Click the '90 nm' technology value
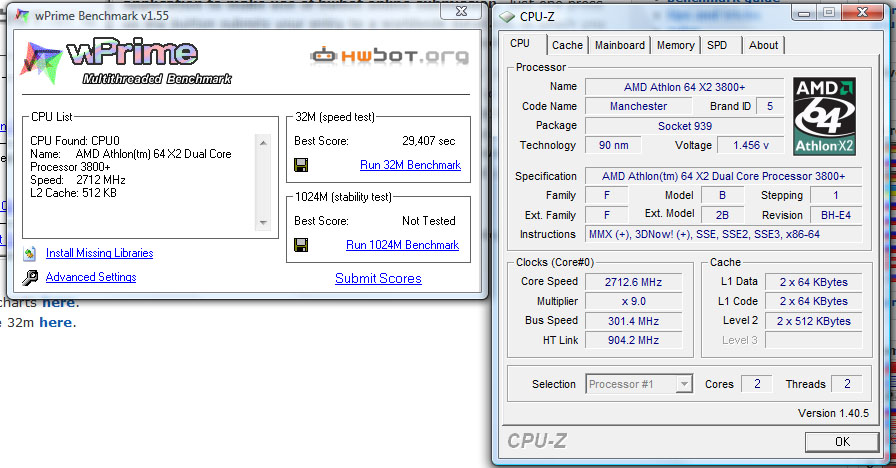The image size is (896, 468). (613, 145)
